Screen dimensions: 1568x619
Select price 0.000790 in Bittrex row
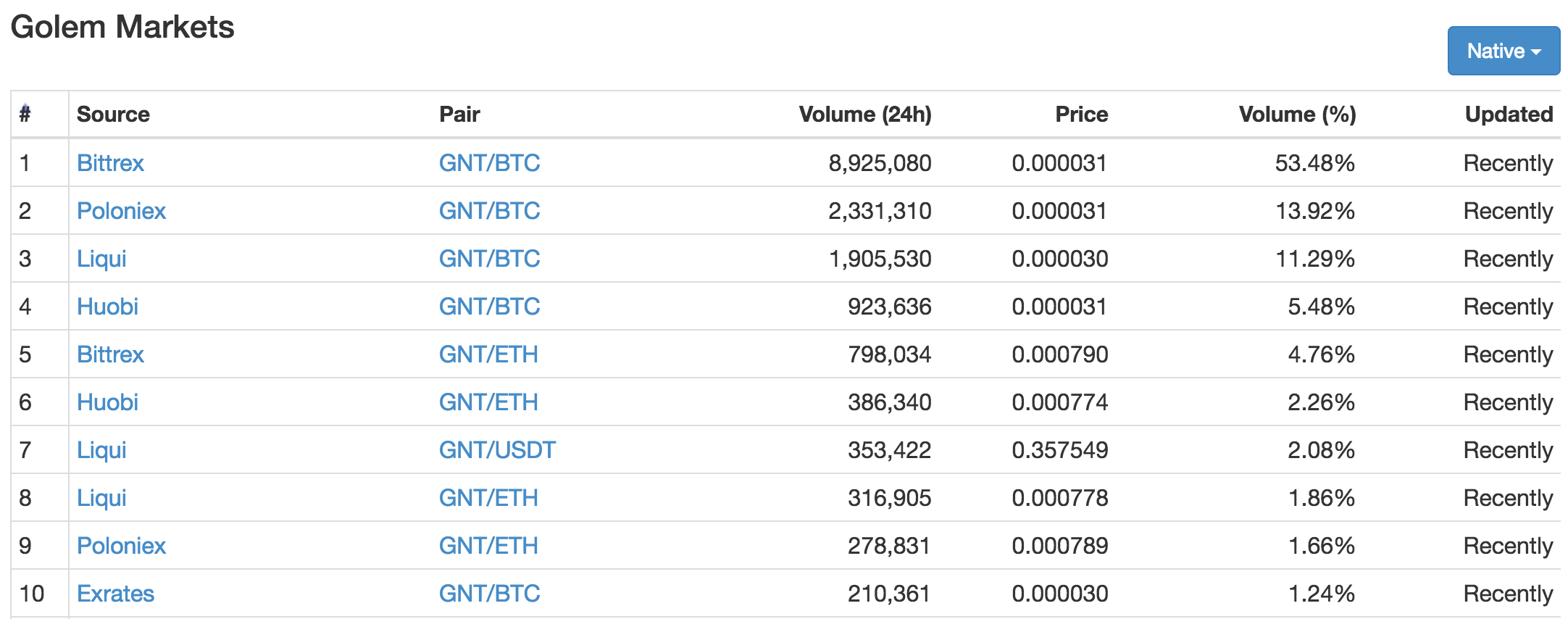point(1060,354)
